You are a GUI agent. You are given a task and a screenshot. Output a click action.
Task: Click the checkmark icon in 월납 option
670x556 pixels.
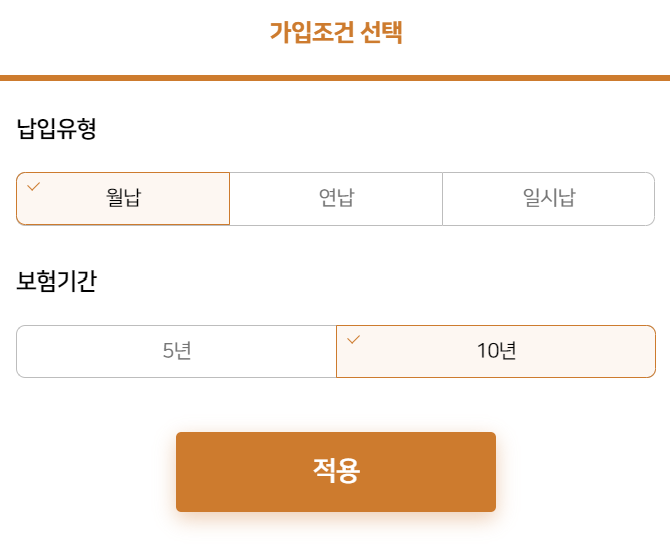tap(33, 187)
